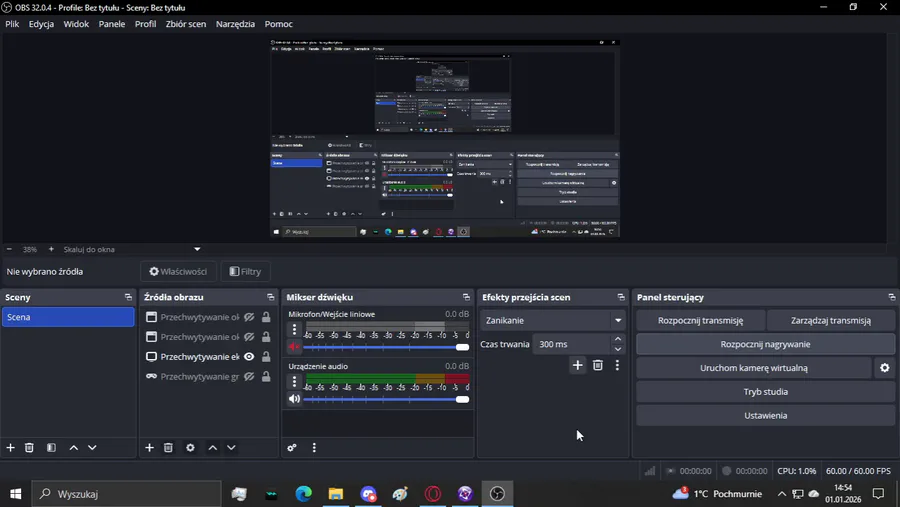The width and height of the screenshot is (900, 507).
Task: Unmute the Mikrofon/Wejście liniowe channel
Action: 294,347
